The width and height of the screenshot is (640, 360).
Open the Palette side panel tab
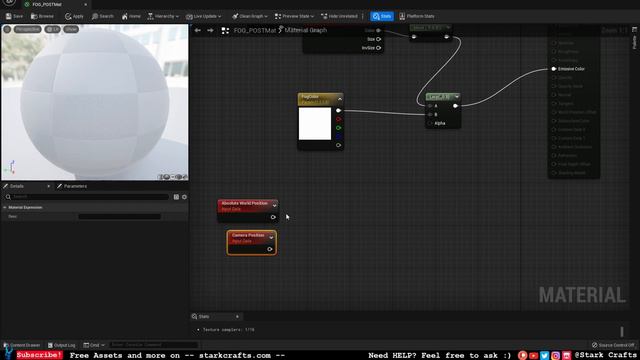(634, 39)
